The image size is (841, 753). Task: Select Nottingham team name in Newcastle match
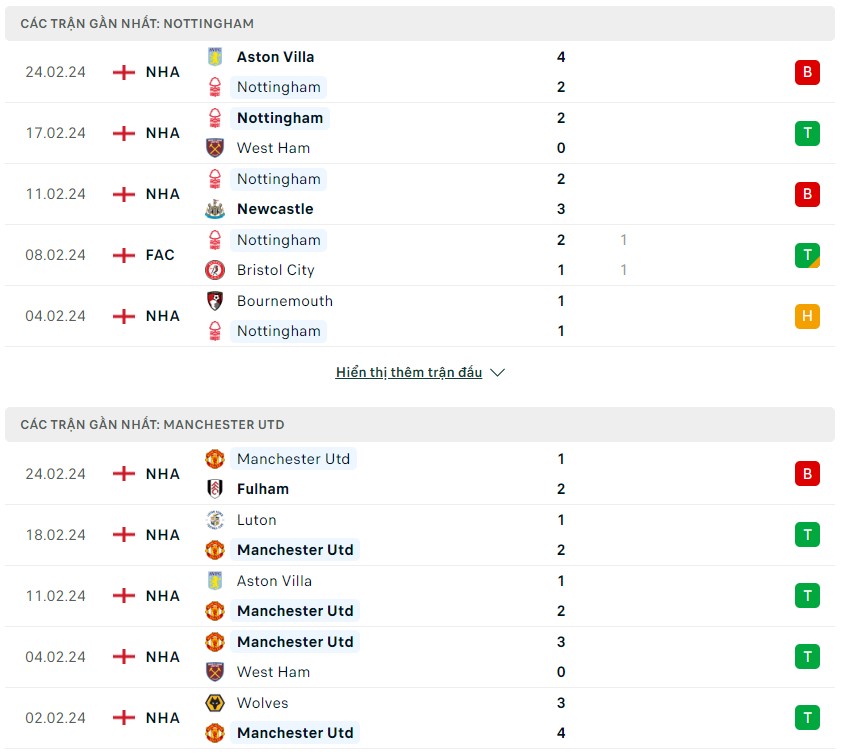pos(278,179)
